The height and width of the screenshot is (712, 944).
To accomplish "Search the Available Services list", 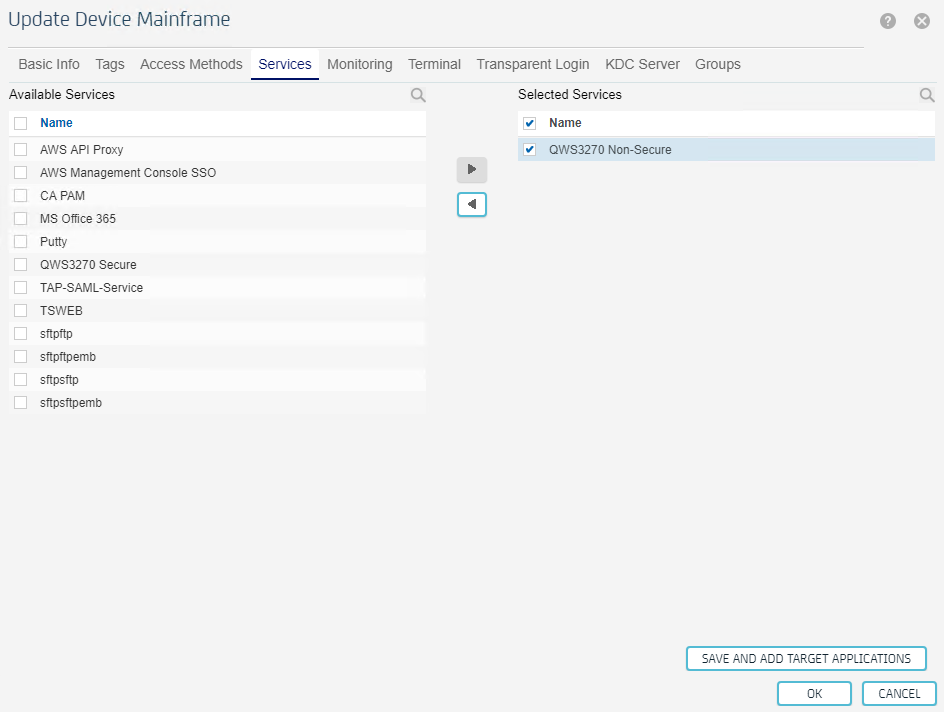I will click(418, 95).
